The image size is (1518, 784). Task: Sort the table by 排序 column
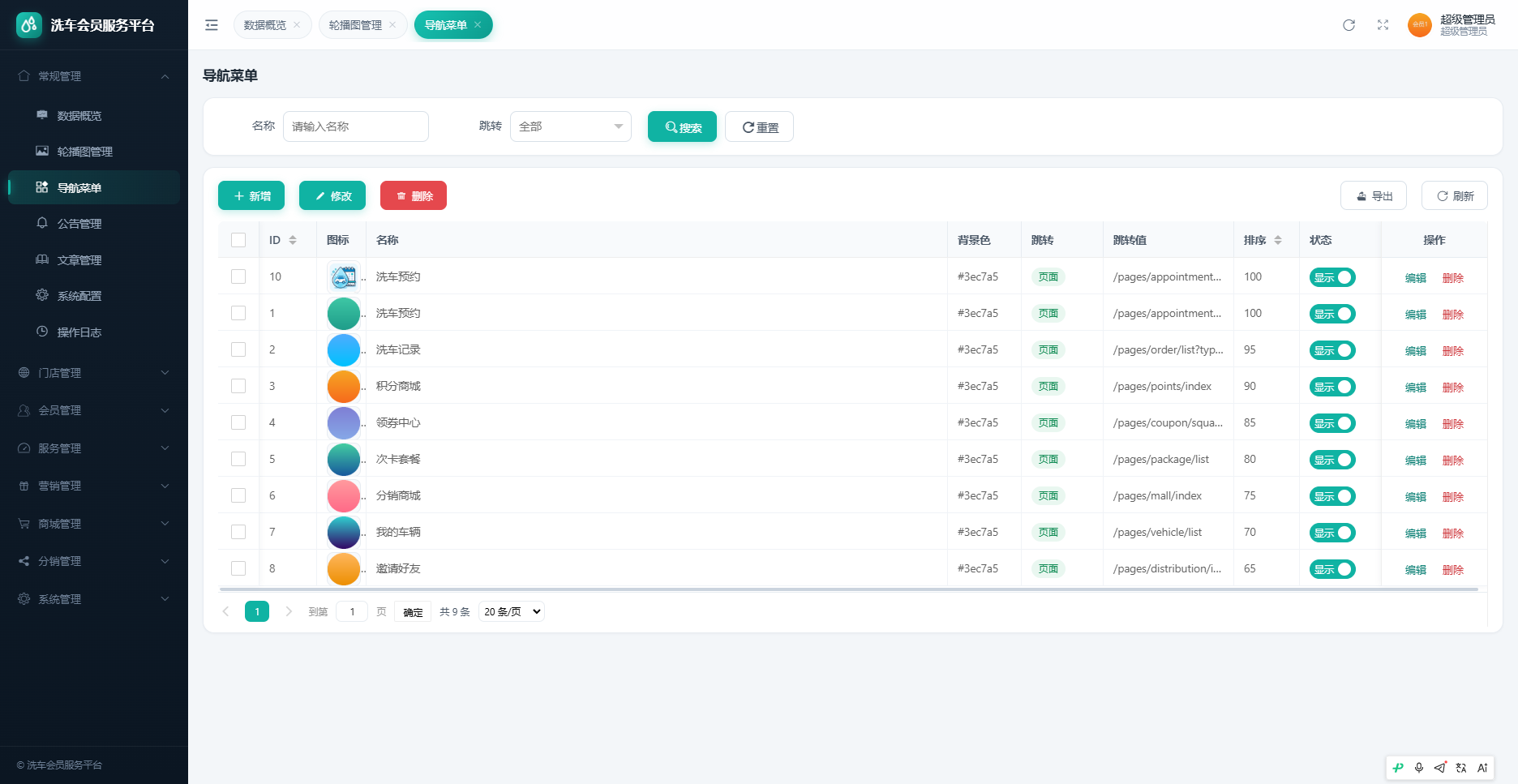pyautogui.click(x=1278, y=240)
